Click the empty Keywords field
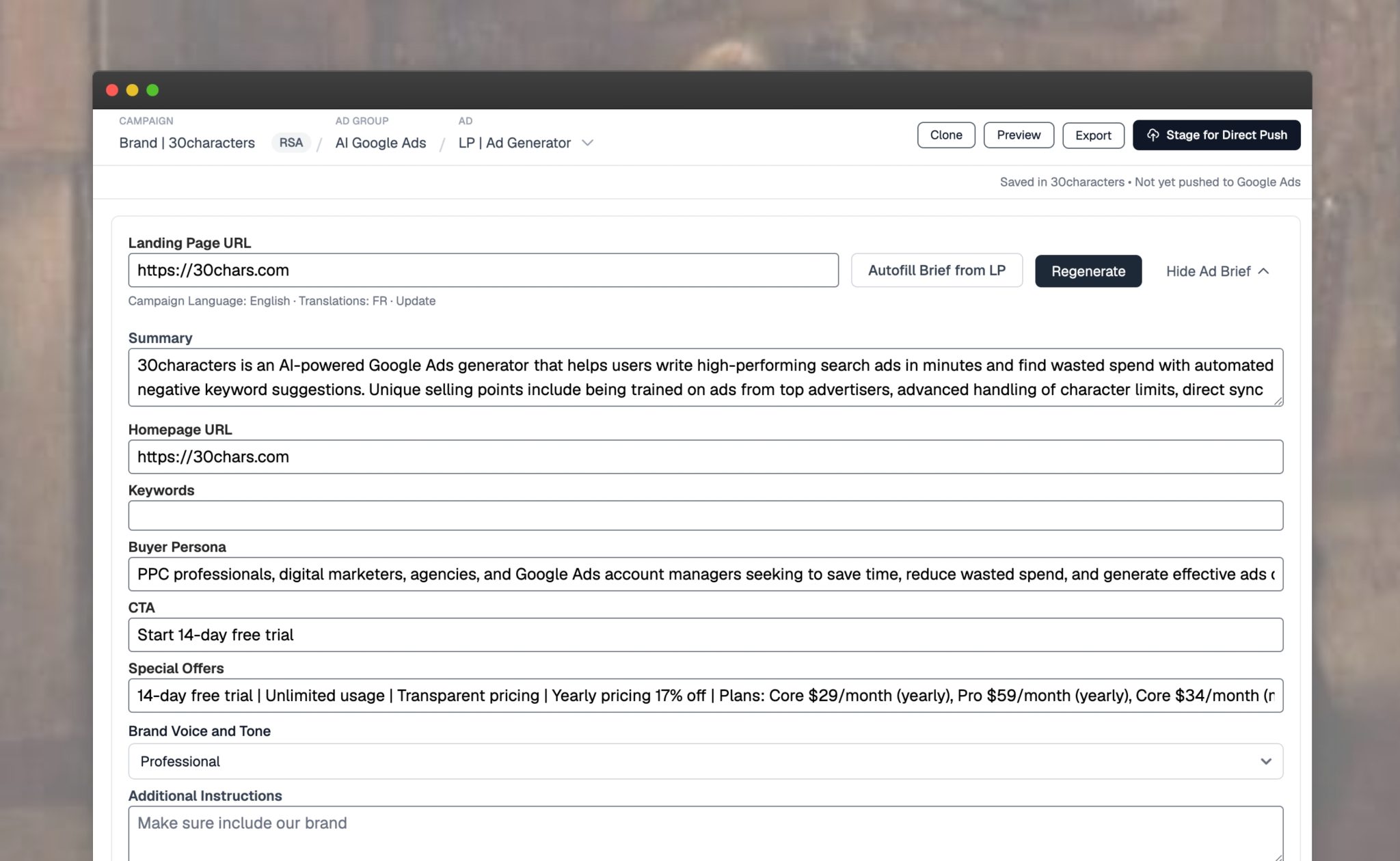Viewport: 1400px width, 861px height. (x=705, y=515)
